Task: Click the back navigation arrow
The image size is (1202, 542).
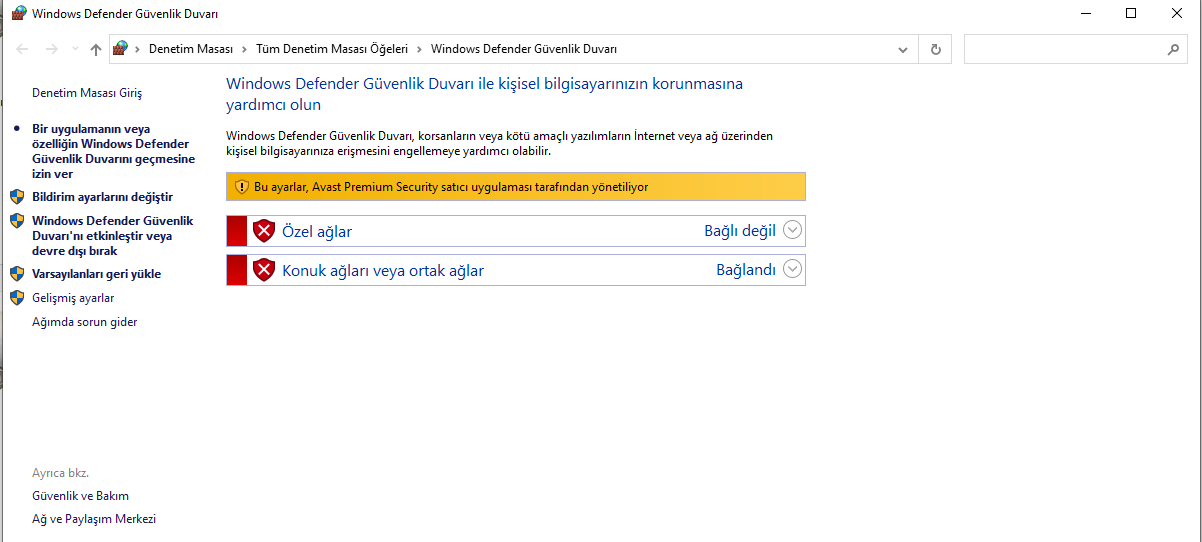Action: tap(23, 49)
